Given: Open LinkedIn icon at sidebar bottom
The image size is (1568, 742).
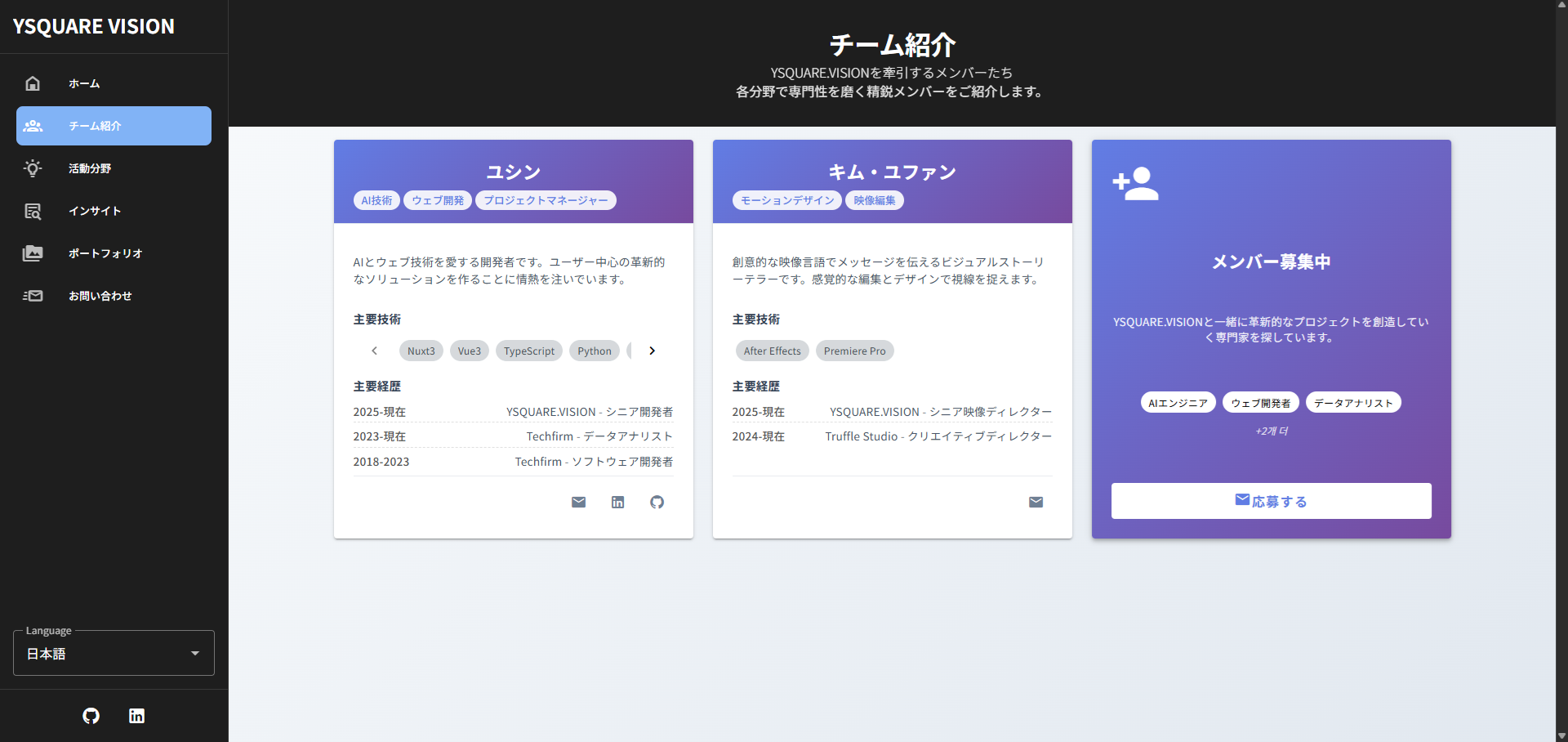Looking at the screenshot, I should coord(136,716).
